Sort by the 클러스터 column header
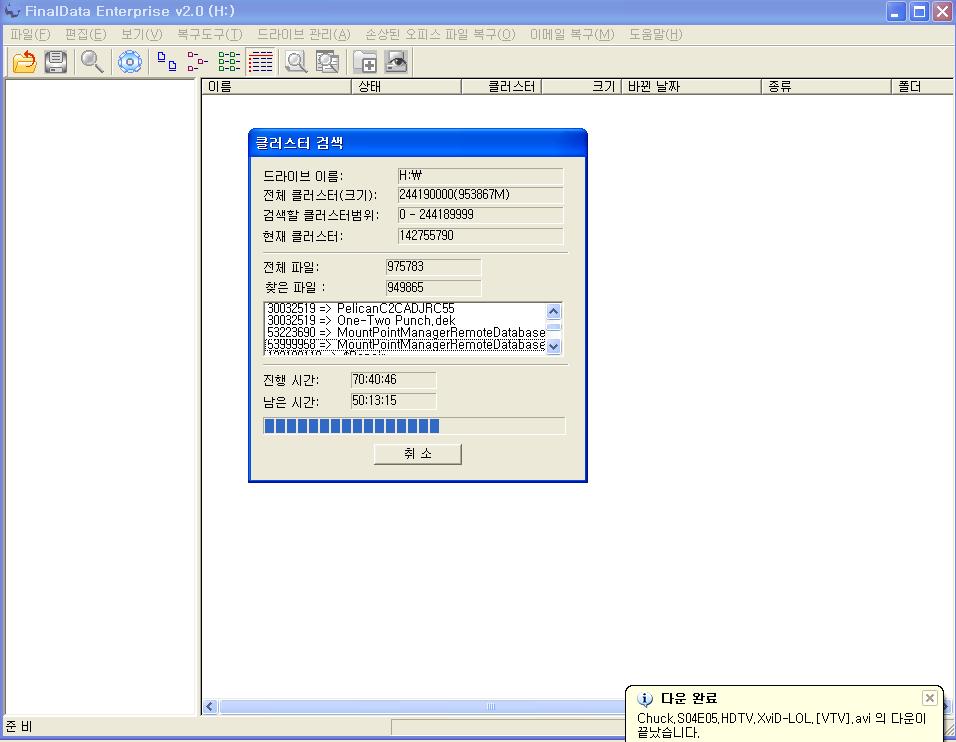The image size is (956, 742). pyautogui.click(x=501, y=87)
